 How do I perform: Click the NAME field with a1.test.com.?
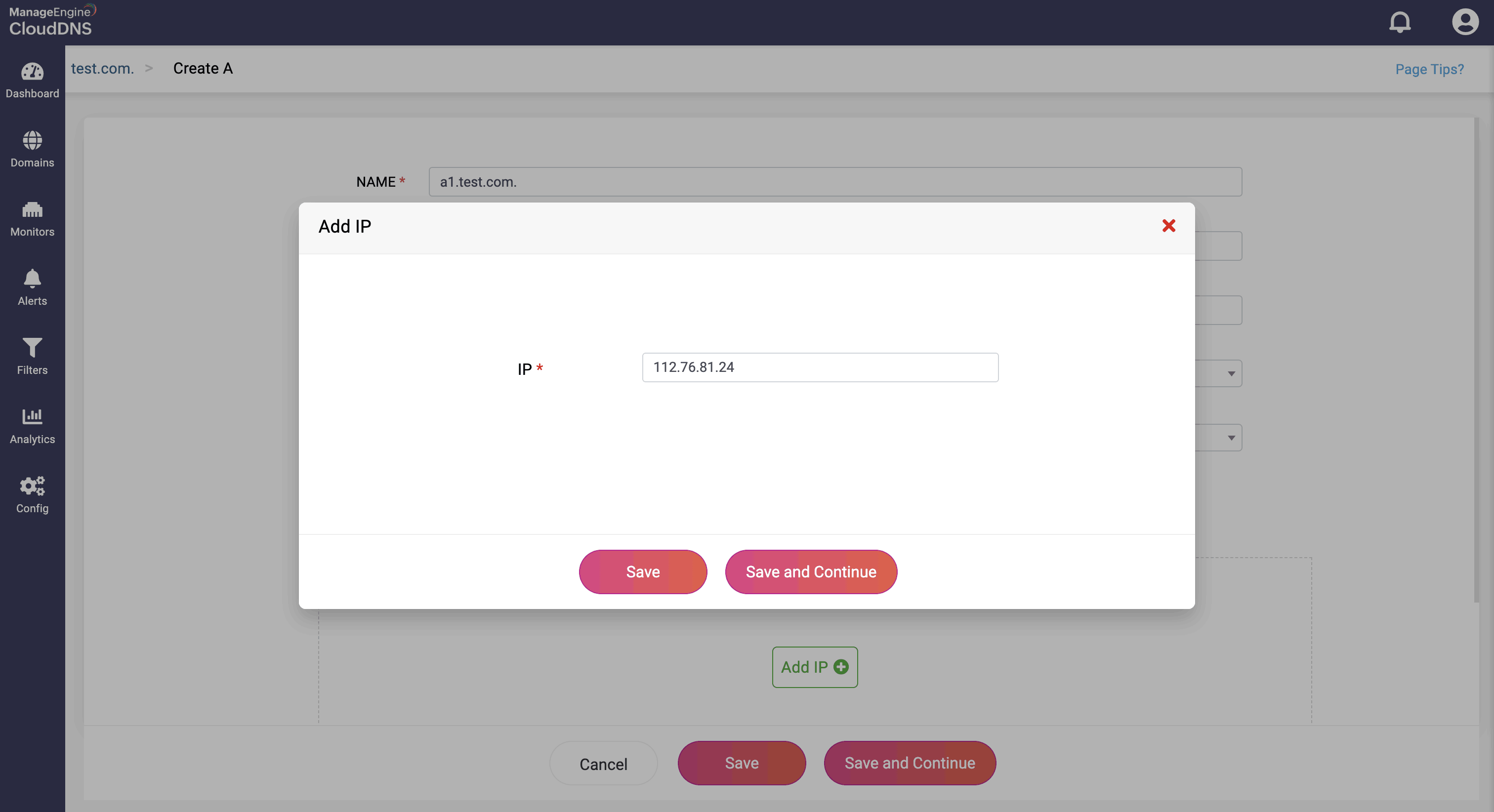click(x=834, y=182)
